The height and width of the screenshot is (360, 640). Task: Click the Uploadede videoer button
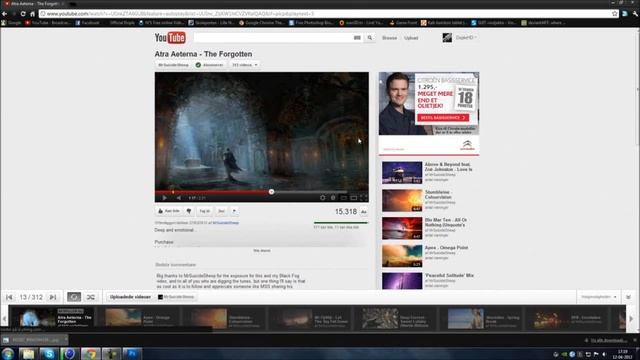(130, 297)
